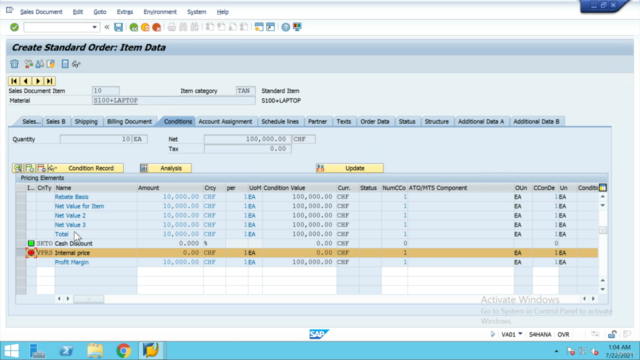Screen dimensions: 640x360
Task: Click the Create New Session icon
Action: coord(259,27)
